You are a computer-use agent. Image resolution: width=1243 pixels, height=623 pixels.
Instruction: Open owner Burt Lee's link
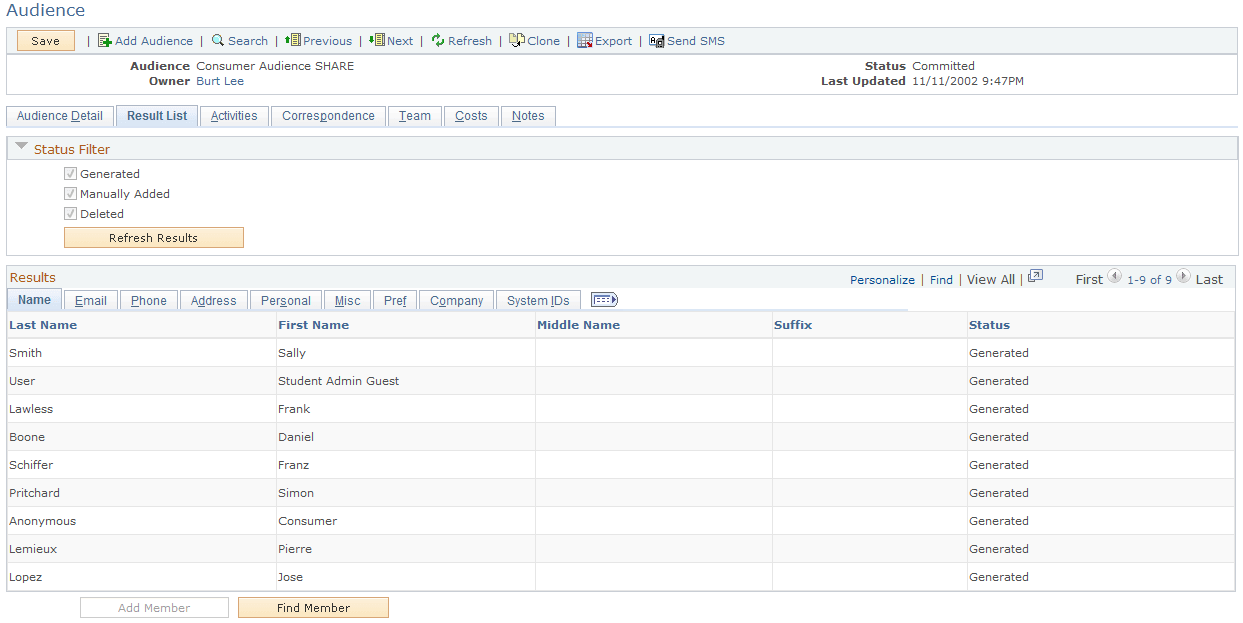220,81
